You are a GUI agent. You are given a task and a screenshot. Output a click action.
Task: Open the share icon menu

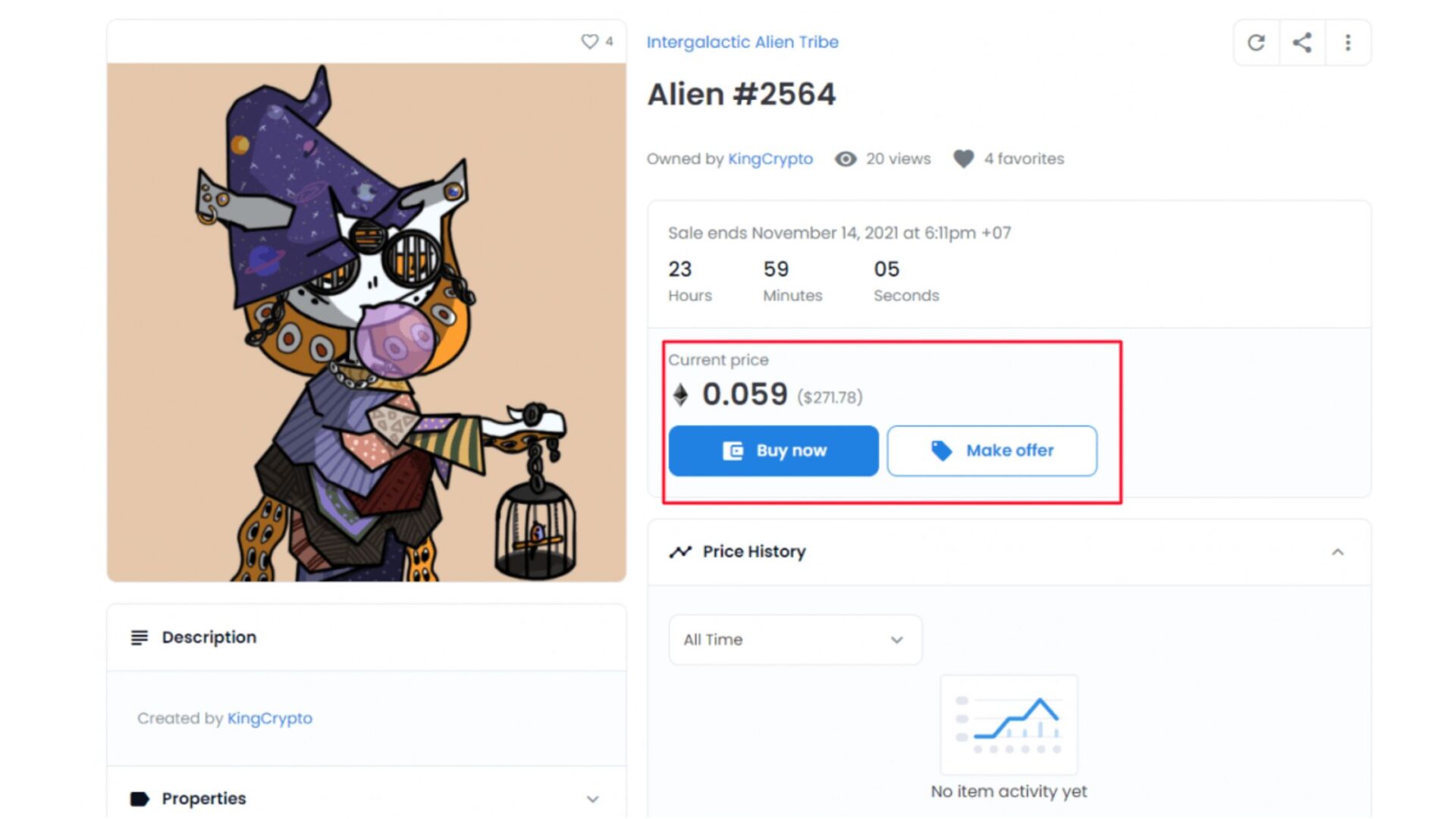pos(1302,42)
